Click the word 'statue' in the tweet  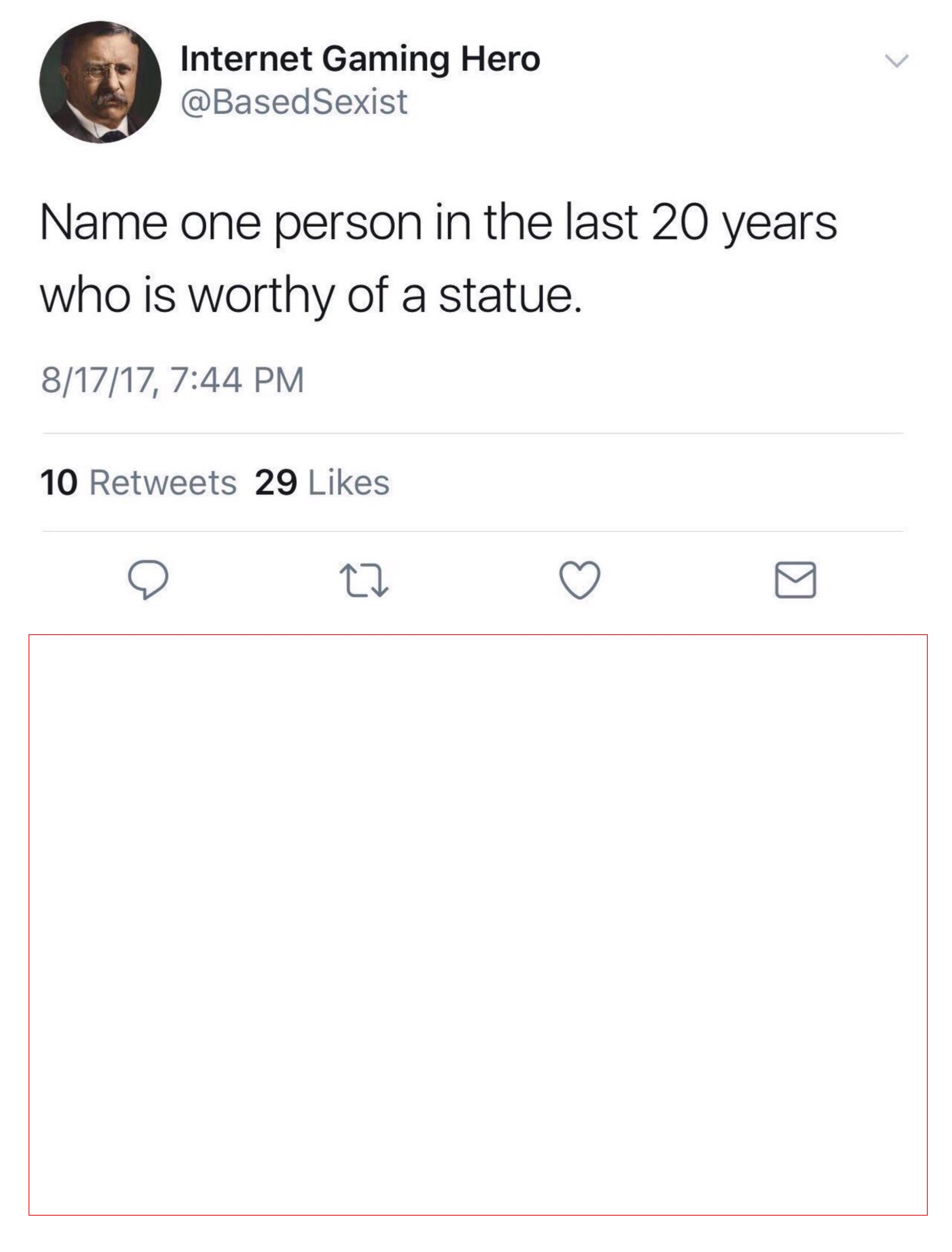coord(506,296)
